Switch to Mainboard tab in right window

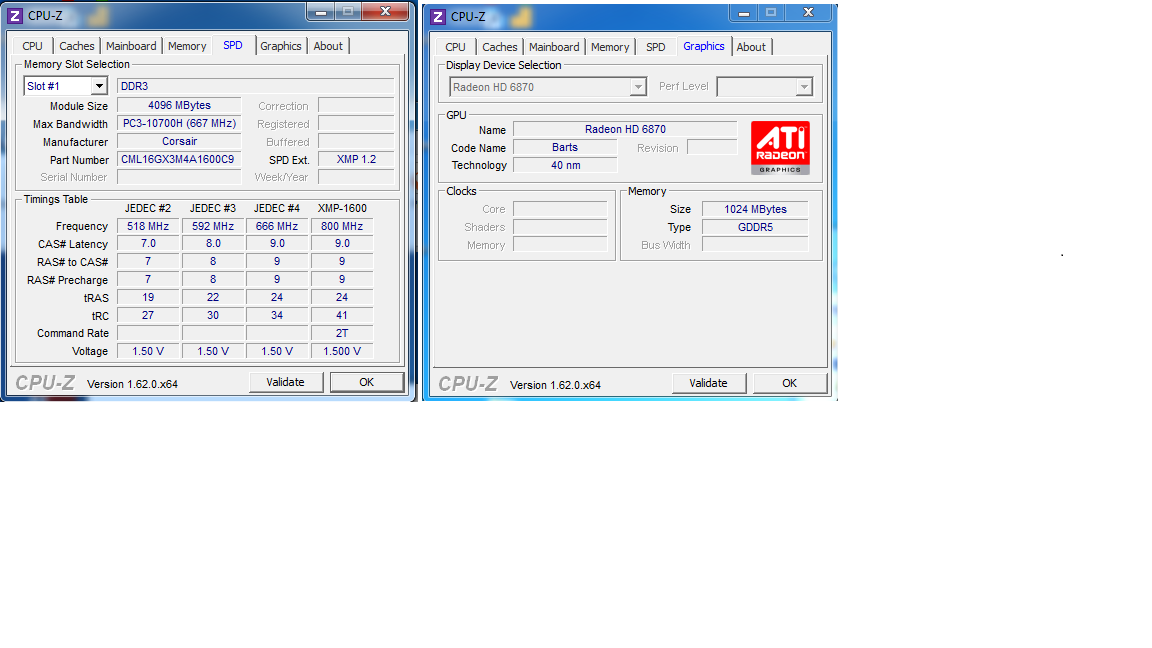point(554,46)
